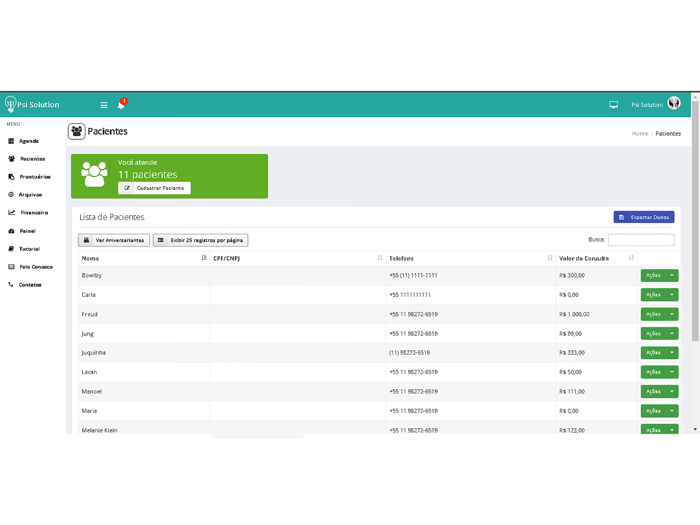Click the Fale Conosco envelope icon
This screenshot has width=700, height=525.
(11, 267)
